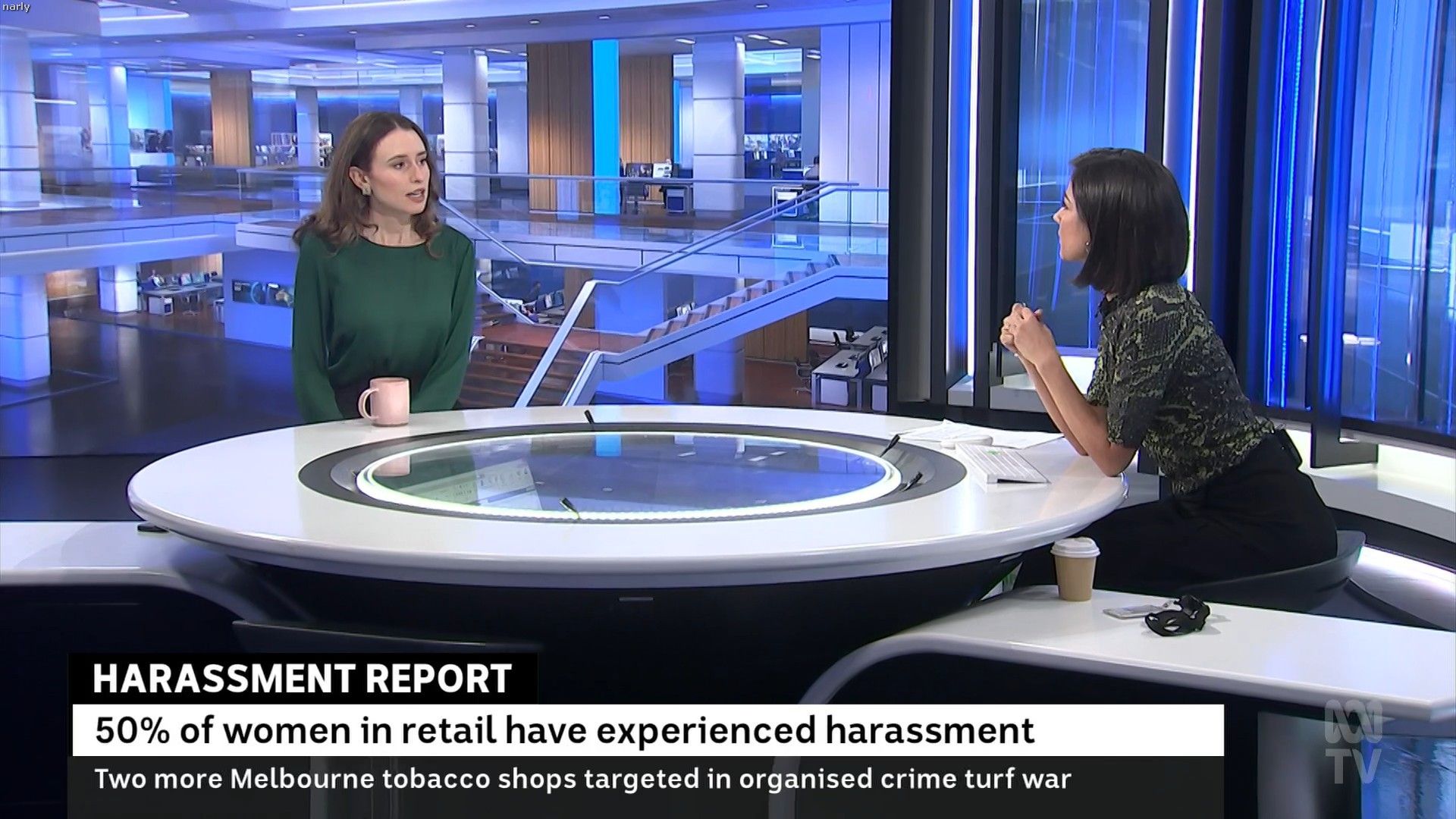The image size is (1456, 819).
Task: Click the presenter's clasped hands
Action: point(1021,331)
